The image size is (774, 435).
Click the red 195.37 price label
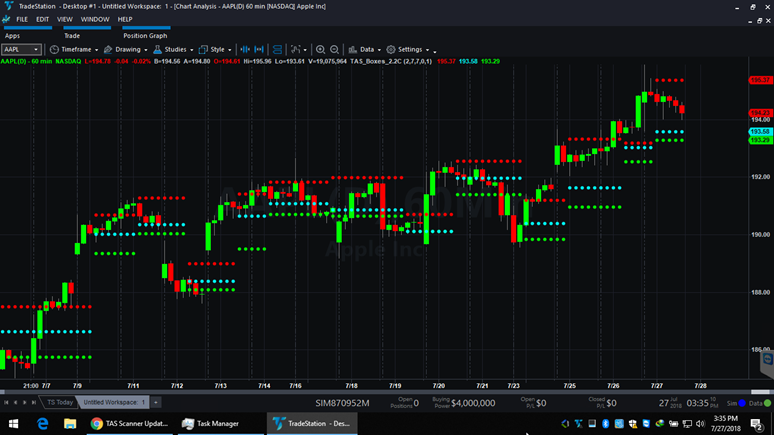pos(760,80)
